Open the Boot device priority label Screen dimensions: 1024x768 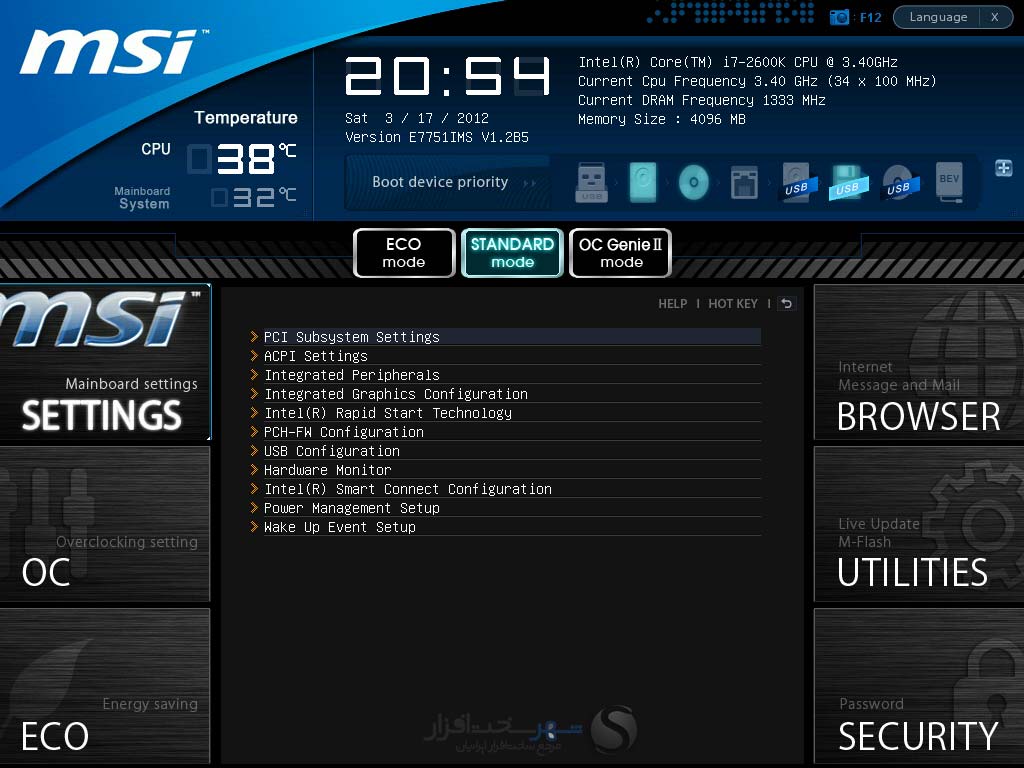440,182
